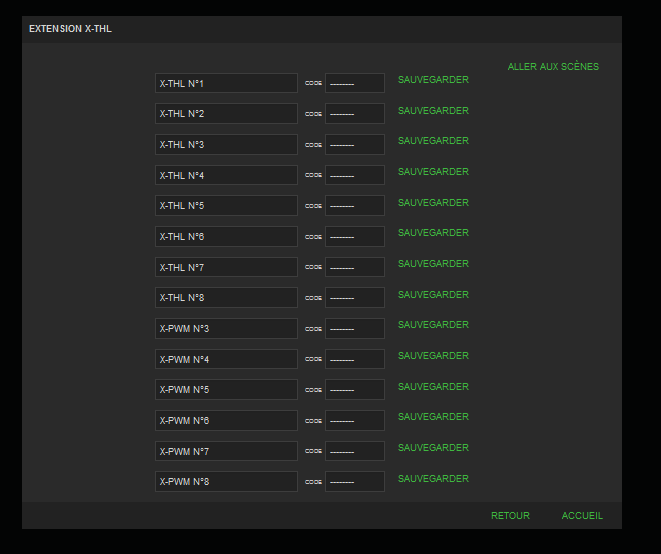Edit the X-THL N°1 name field
Screen dimensions: 661x554
point(226,83)
